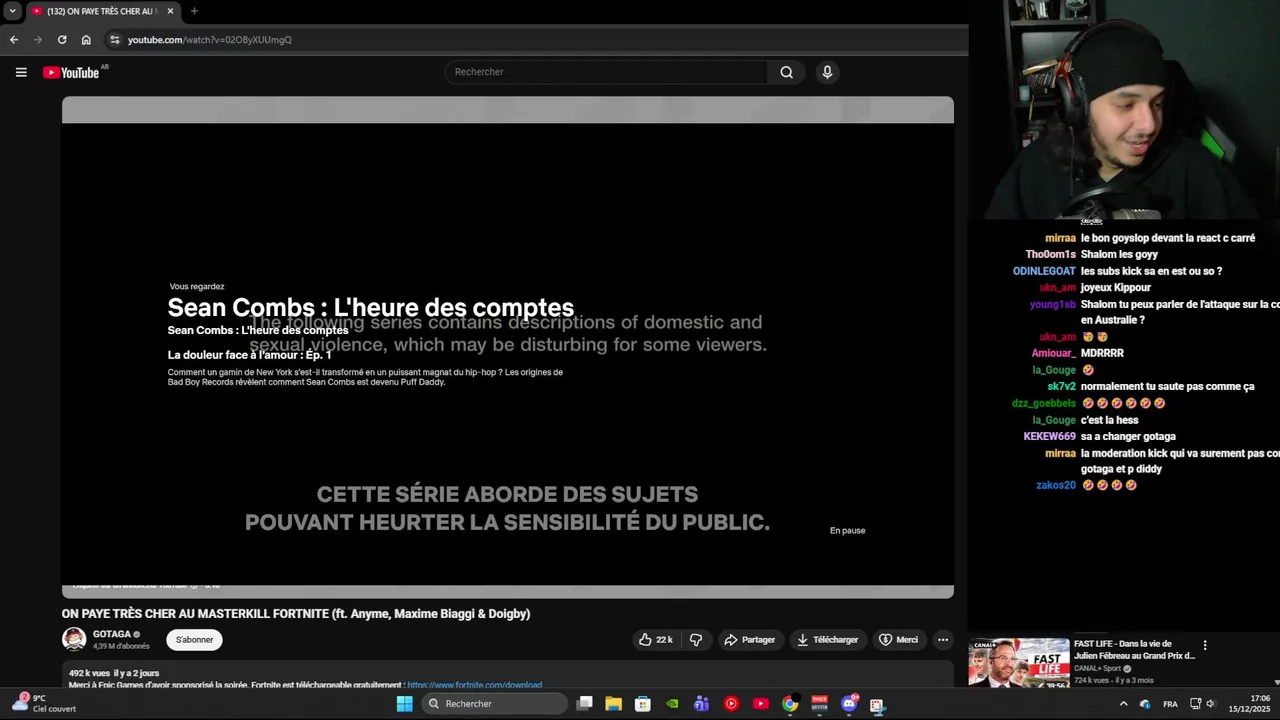The height and width of the screenshot is (720, 1280).
Task: Switch to Chrome in taskbar
Action: tap(790, 704)
